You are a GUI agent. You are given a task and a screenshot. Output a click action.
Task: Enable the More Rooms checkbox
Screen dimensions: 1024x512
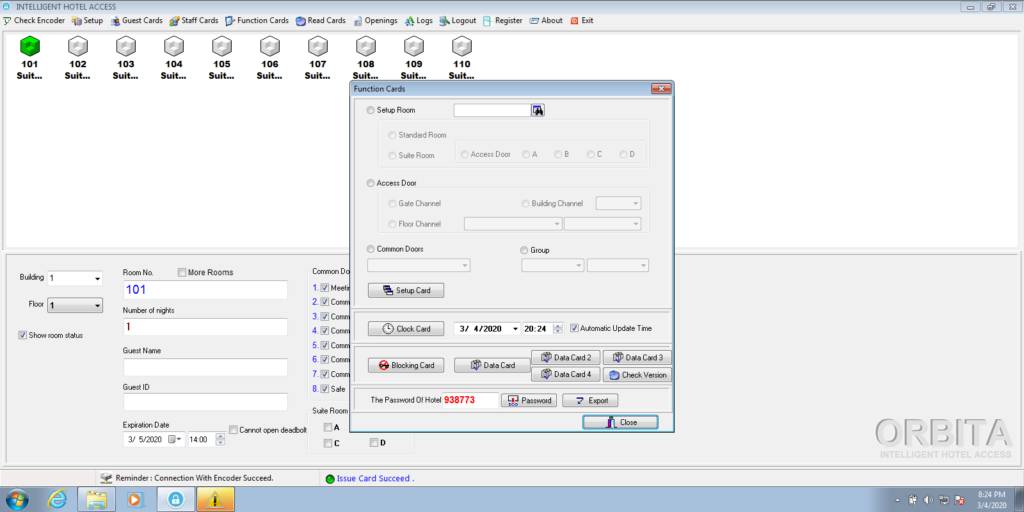[182, 272]
